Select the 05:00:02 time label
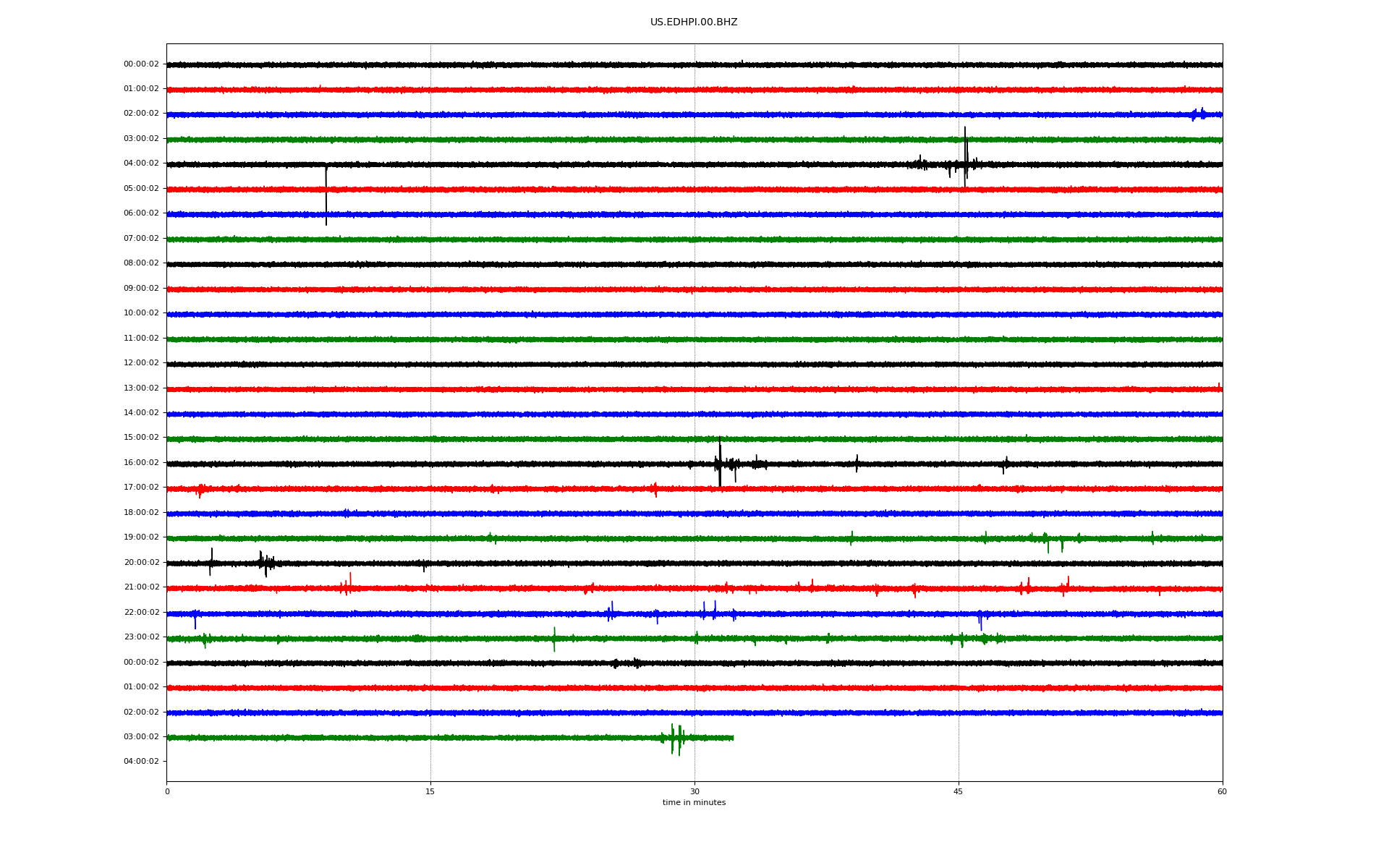The image size is (1389, 868). pyautogui.click(x=141, y=189)
